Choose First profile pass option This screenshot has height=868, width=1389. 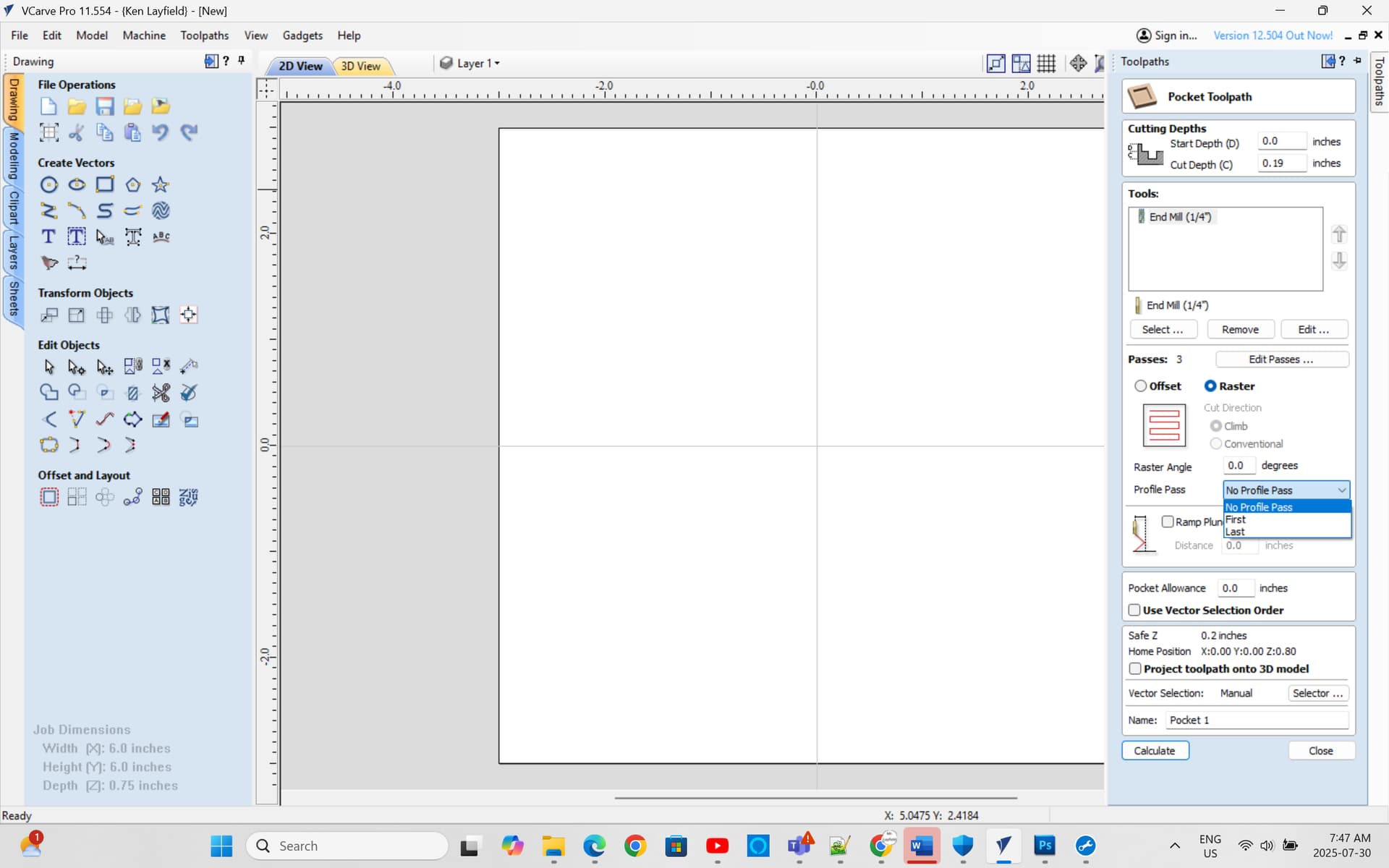1287,519
